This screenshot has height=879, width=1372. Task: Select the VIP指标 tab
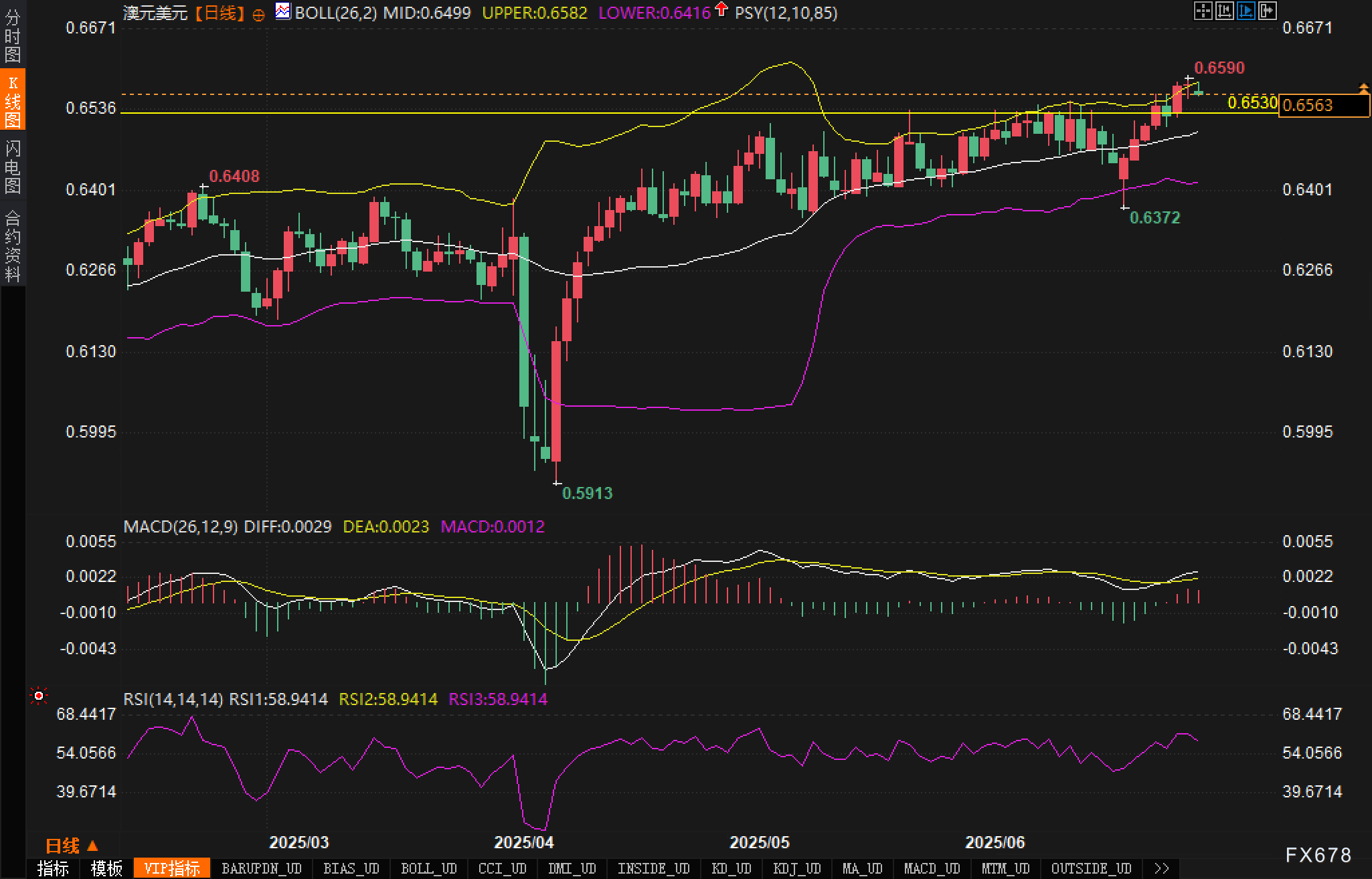point(172,868)
